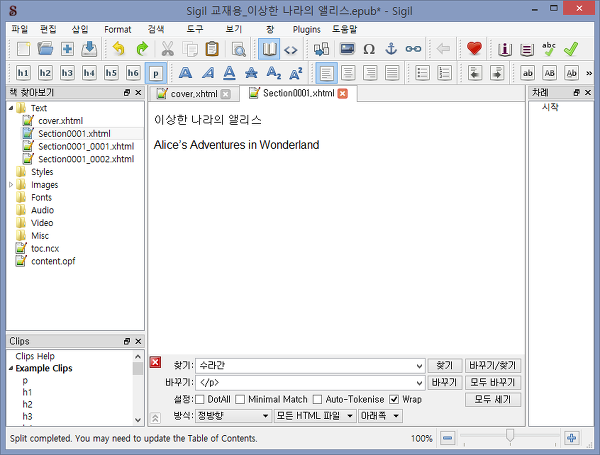Collapse the Text folder tree
This screenshot has width=600, height=455.
[11, 108]
